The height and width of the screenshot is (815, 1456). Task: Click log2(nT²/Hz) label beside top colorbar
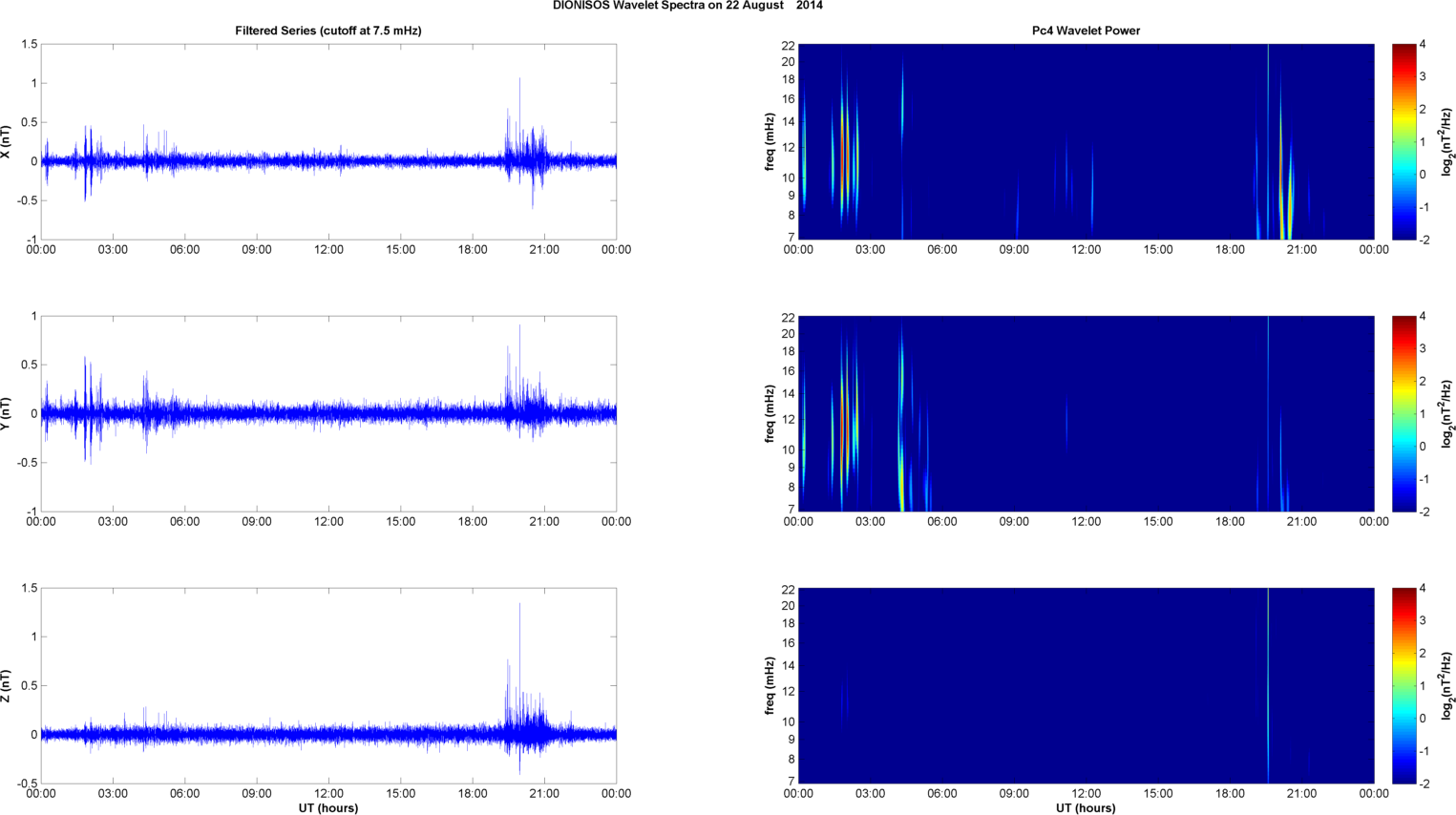(x=1447, y=141)
